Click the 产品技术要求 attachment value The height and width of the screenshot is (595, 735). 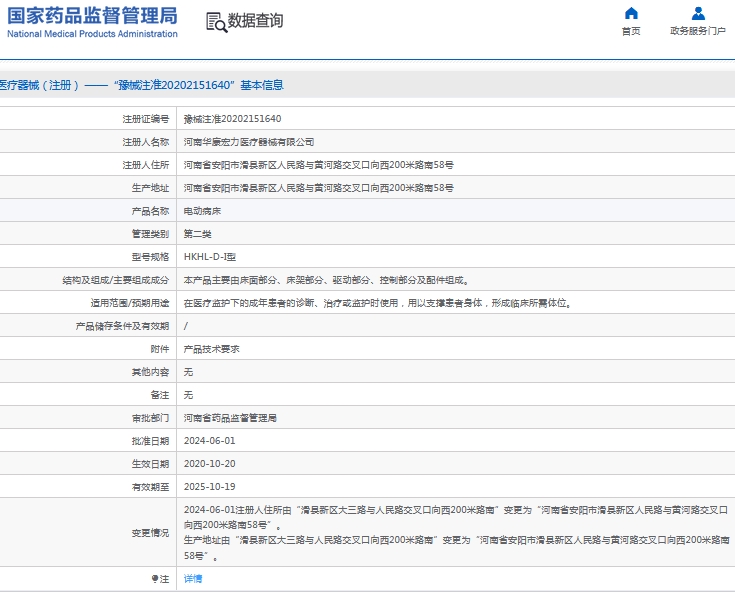click(x=211, y=349)
